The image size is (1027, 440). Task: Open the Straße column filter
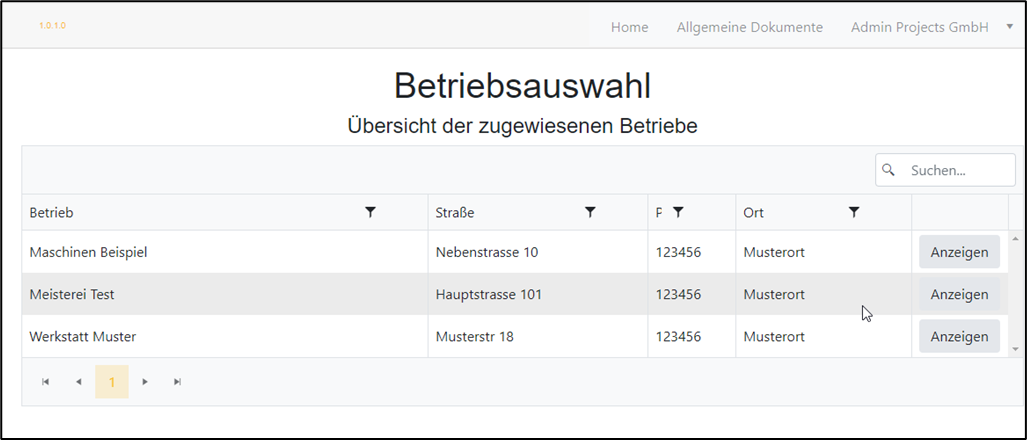click(x=590, y=212)
